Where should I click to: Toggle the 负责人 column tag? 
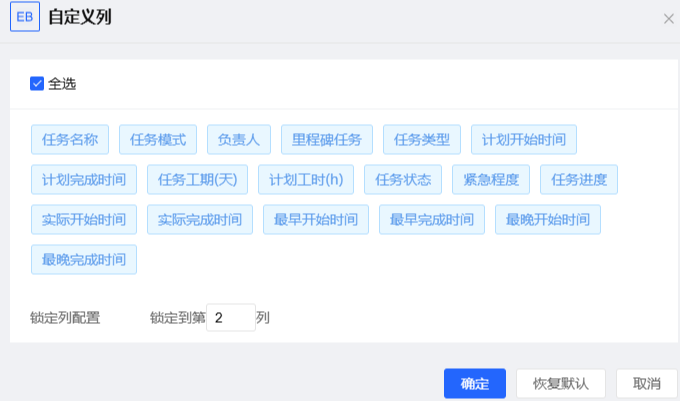(239, 140)
